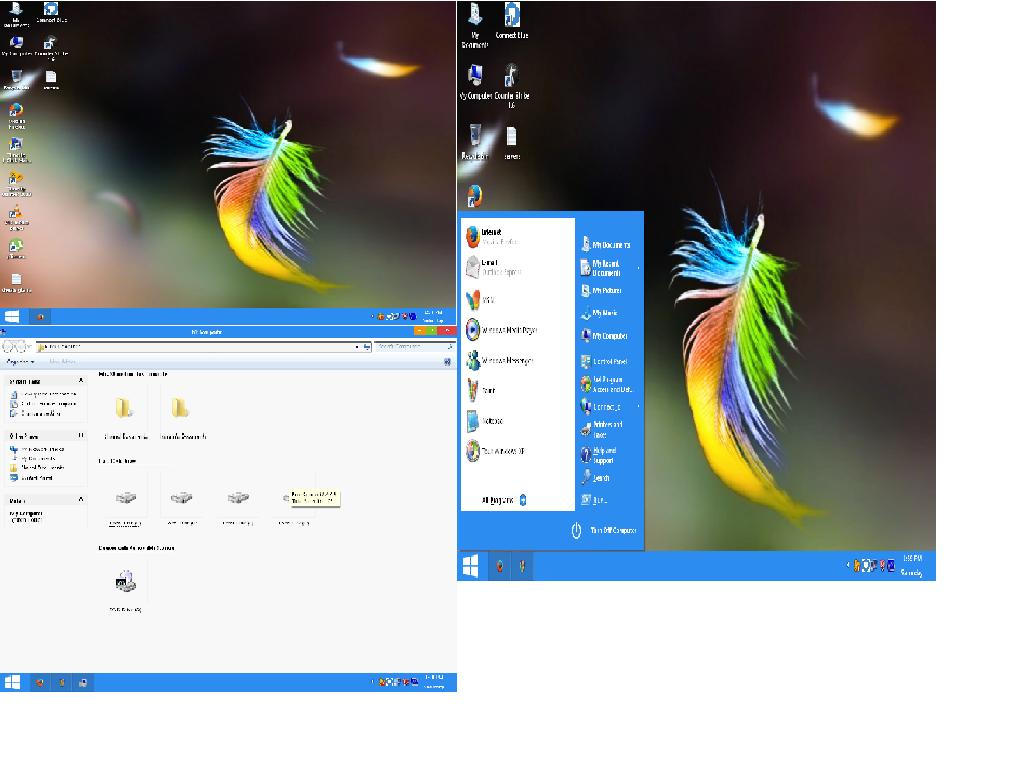The height and width of the screenshot is (768, 1024).
Task: Launch the Counter Strike 1.6 desktop shortcut
Action: click(x=511, y=80)
